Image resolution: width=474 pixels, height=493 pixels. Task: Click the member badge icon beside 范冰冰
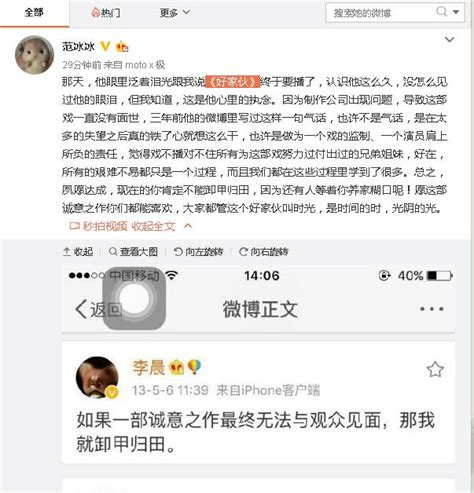pos(122,47)
